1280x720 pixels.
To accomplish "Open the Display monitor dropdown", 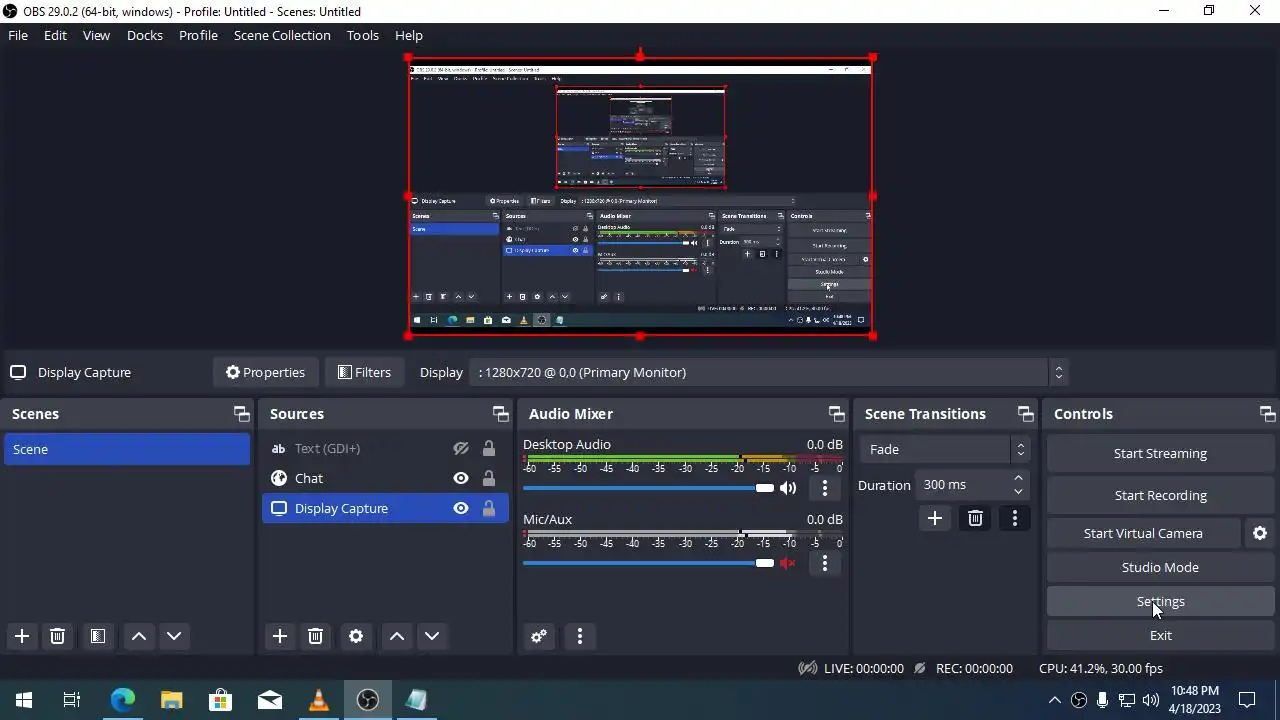I will coord(770,372).
